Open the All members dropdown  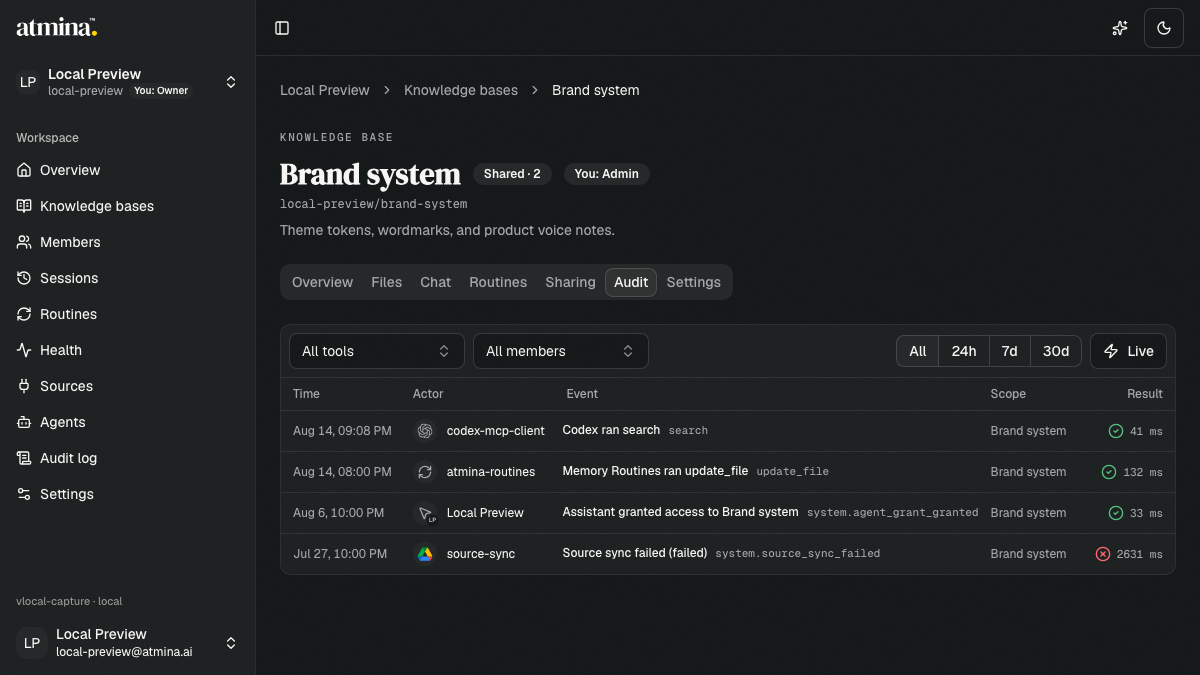pyautogui.click(x=561, y=351)
